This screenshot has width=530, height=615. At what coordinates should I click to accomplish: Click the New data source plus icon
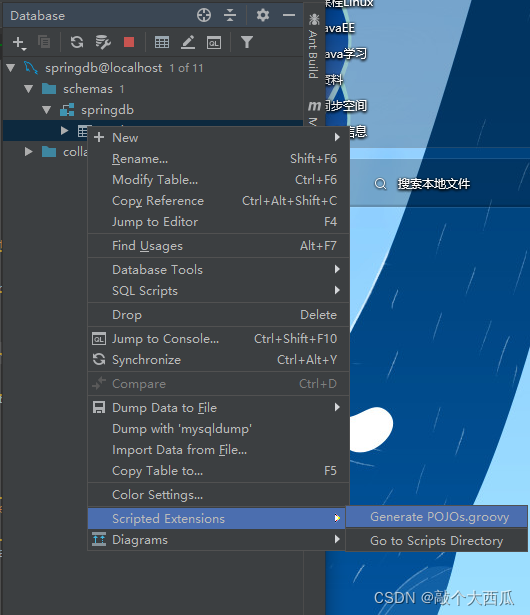(x=19, y=42)
